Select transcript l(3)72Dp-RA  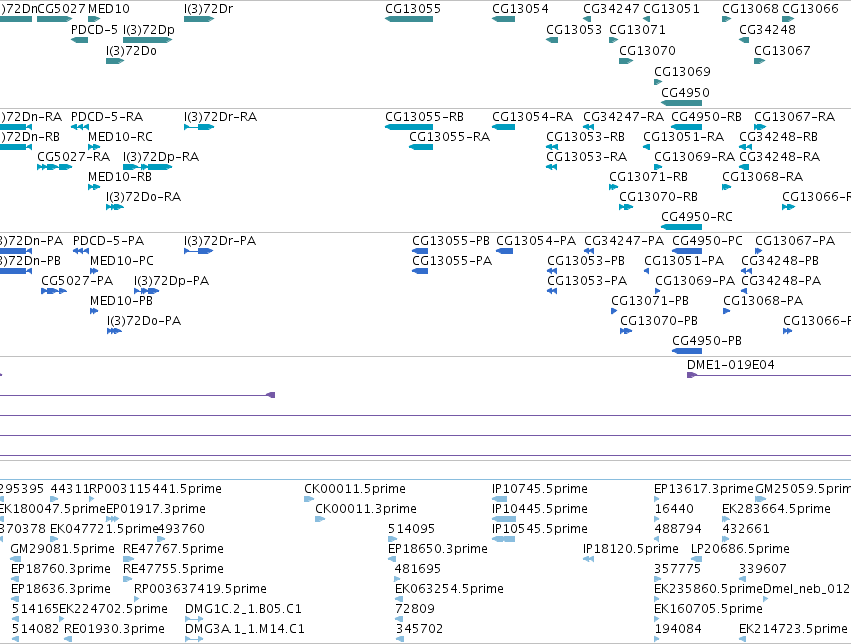161,156
